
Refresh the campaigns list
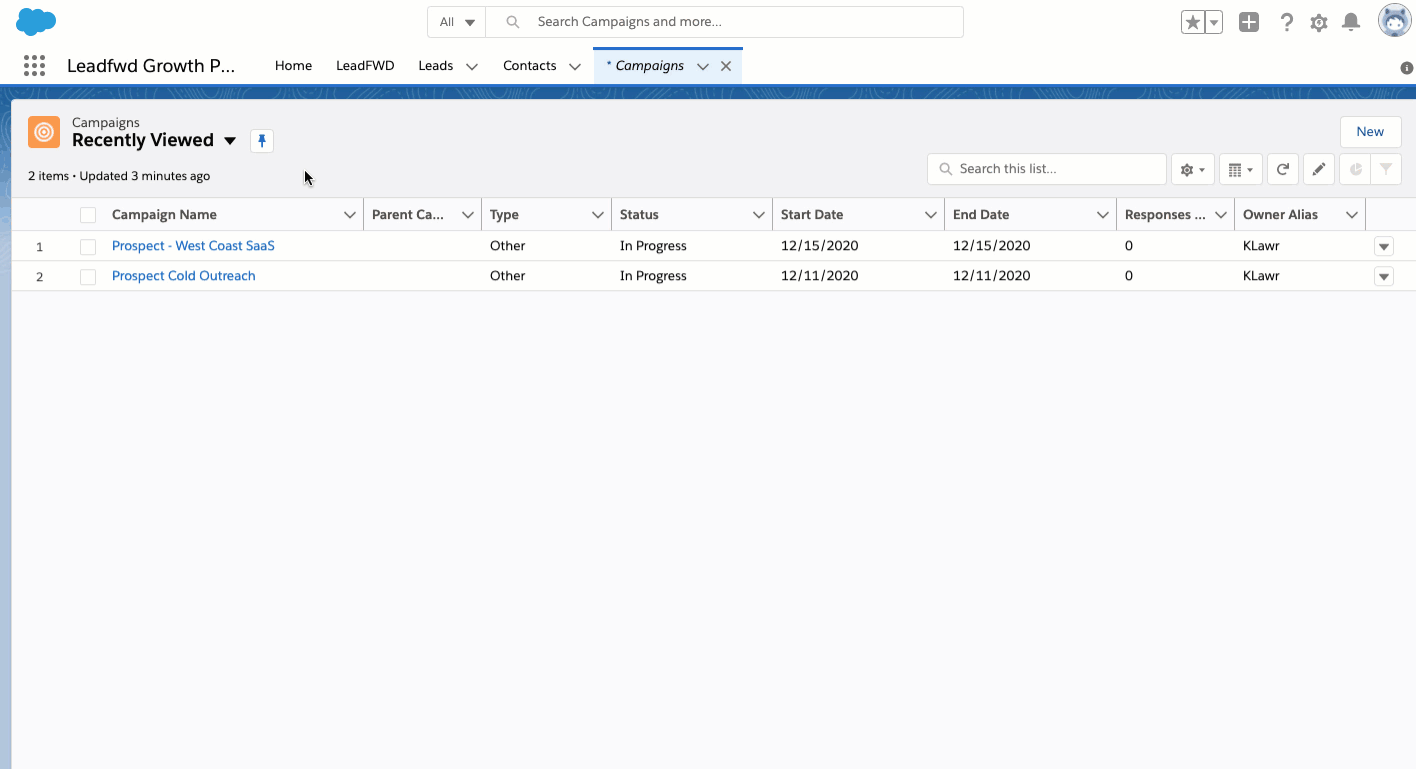[1282, 170]
